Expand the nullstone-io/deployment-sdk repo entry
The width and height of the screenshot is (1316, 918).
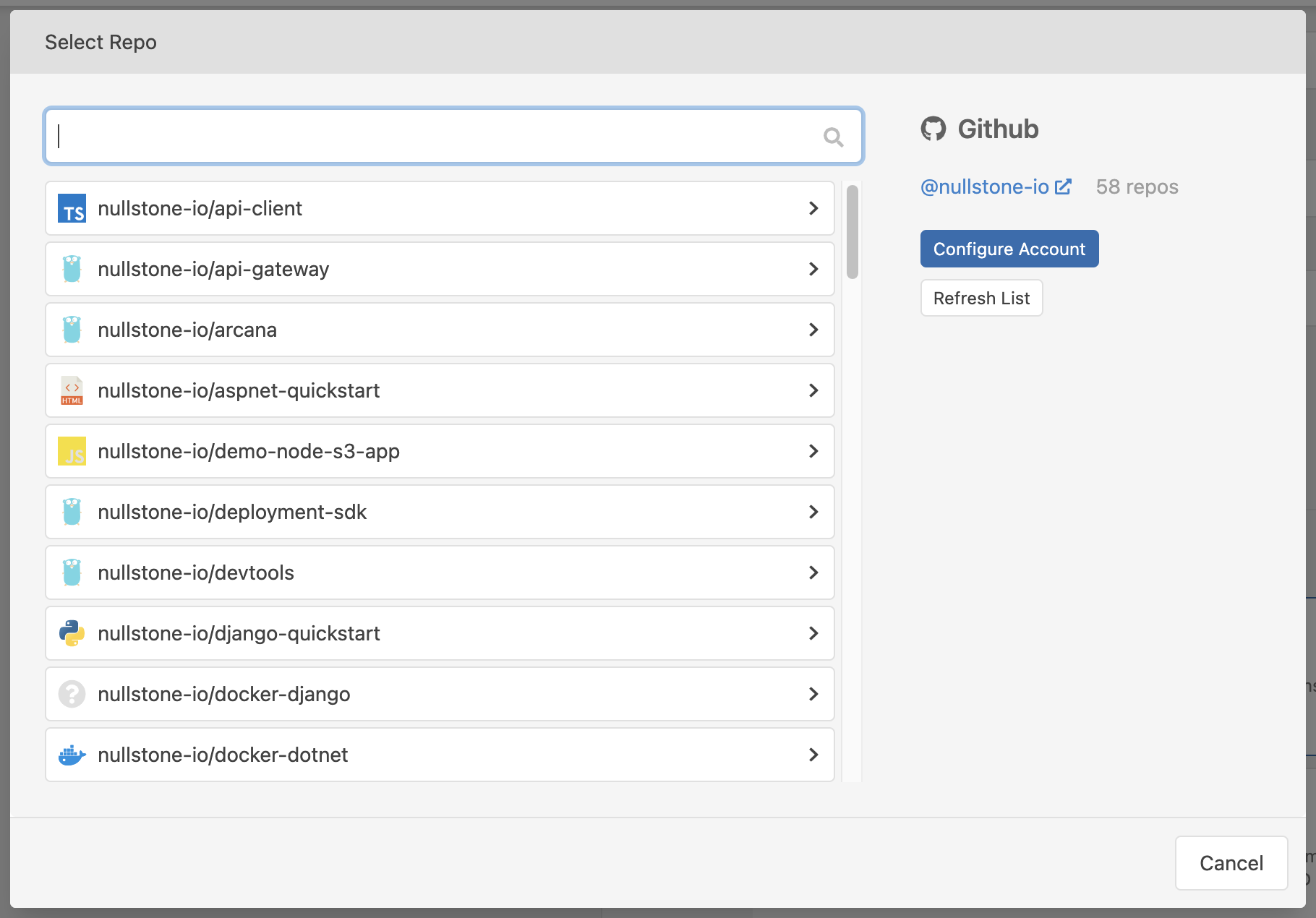click(x=813, y=512)
